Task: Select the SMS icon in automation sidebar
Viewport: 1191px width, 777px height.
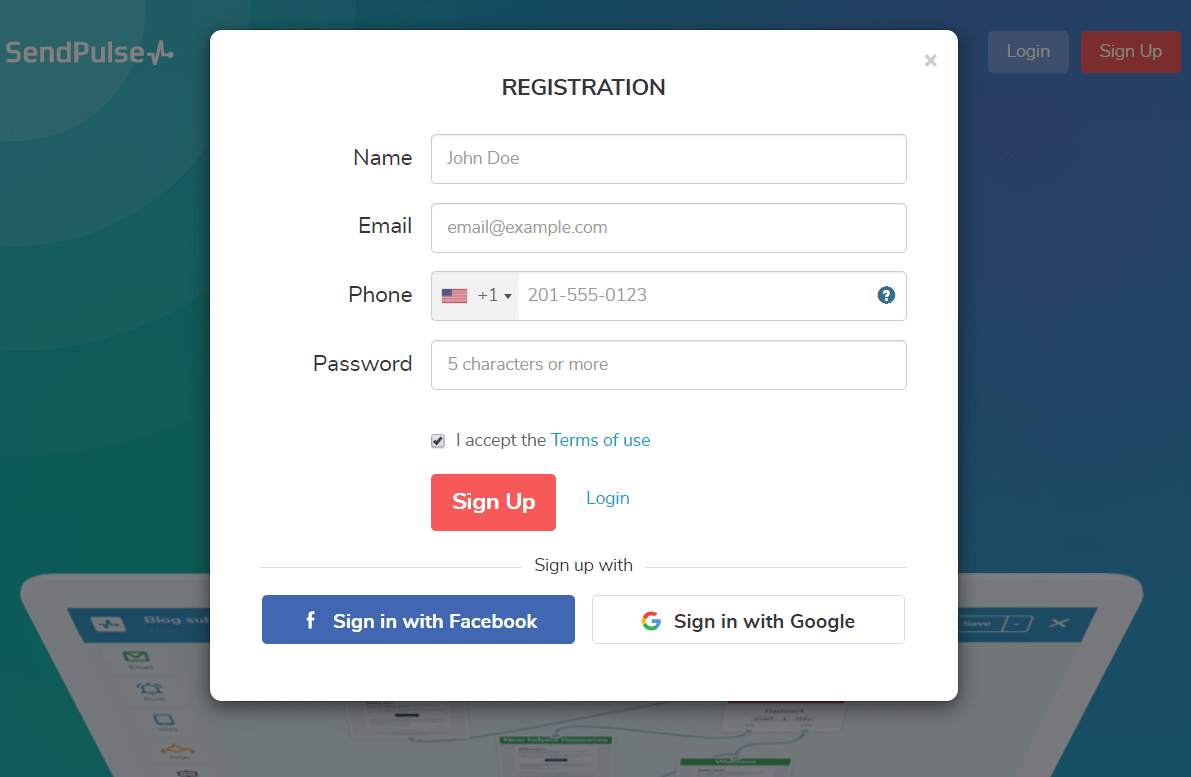Action: click(162, 720)
